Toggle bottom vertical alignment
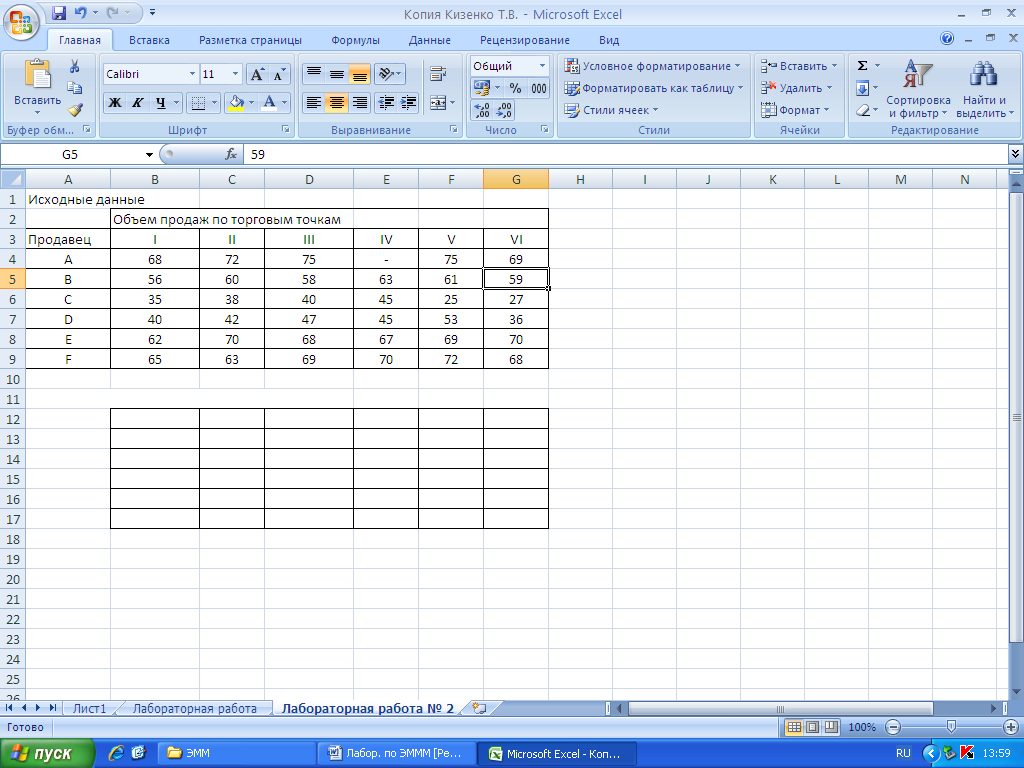The width and height of the screenshot is (1024, 768). pyautogui.click(x=359, y=74)
